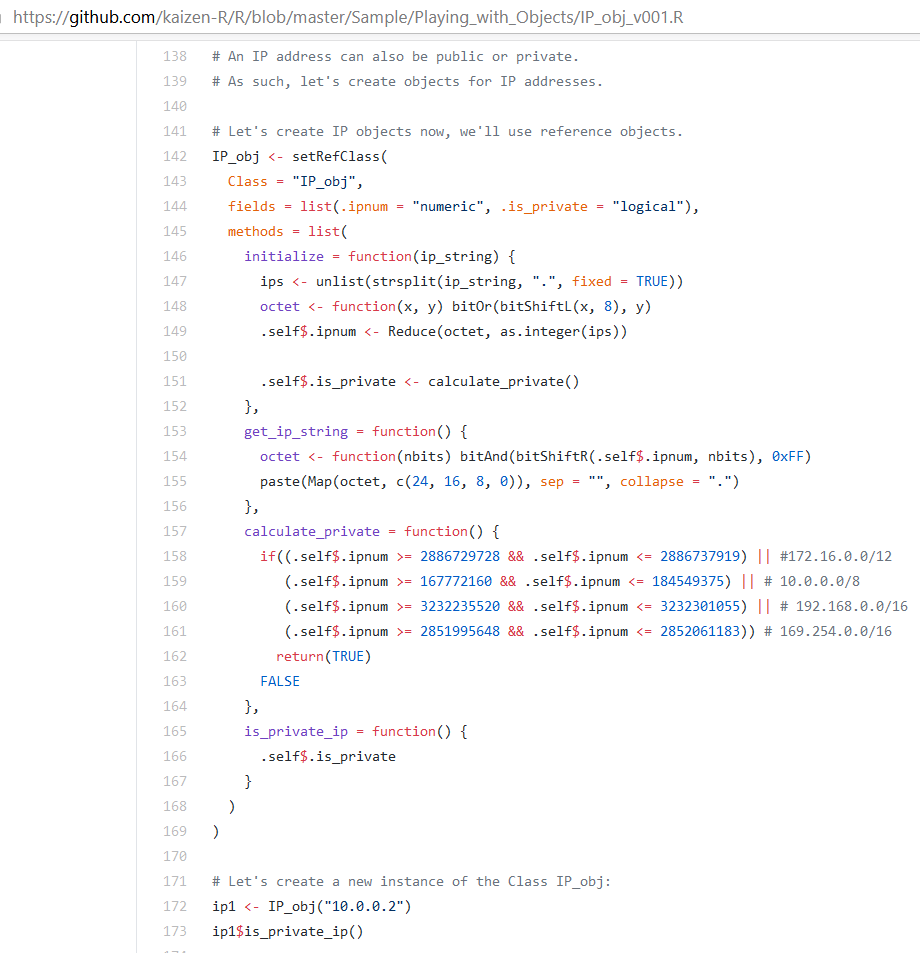The height and width of the screenshot is (953, 920).
Task: Click 'Reduce(octet, as.integer(ips))' text
Action: click(x=507, y=331)
